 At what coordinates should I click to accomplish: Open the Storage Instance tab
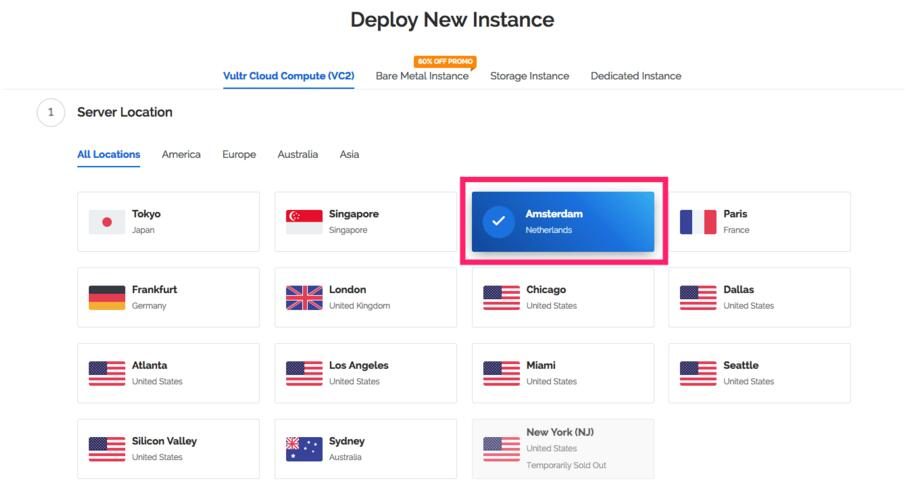tap(529, 76)
